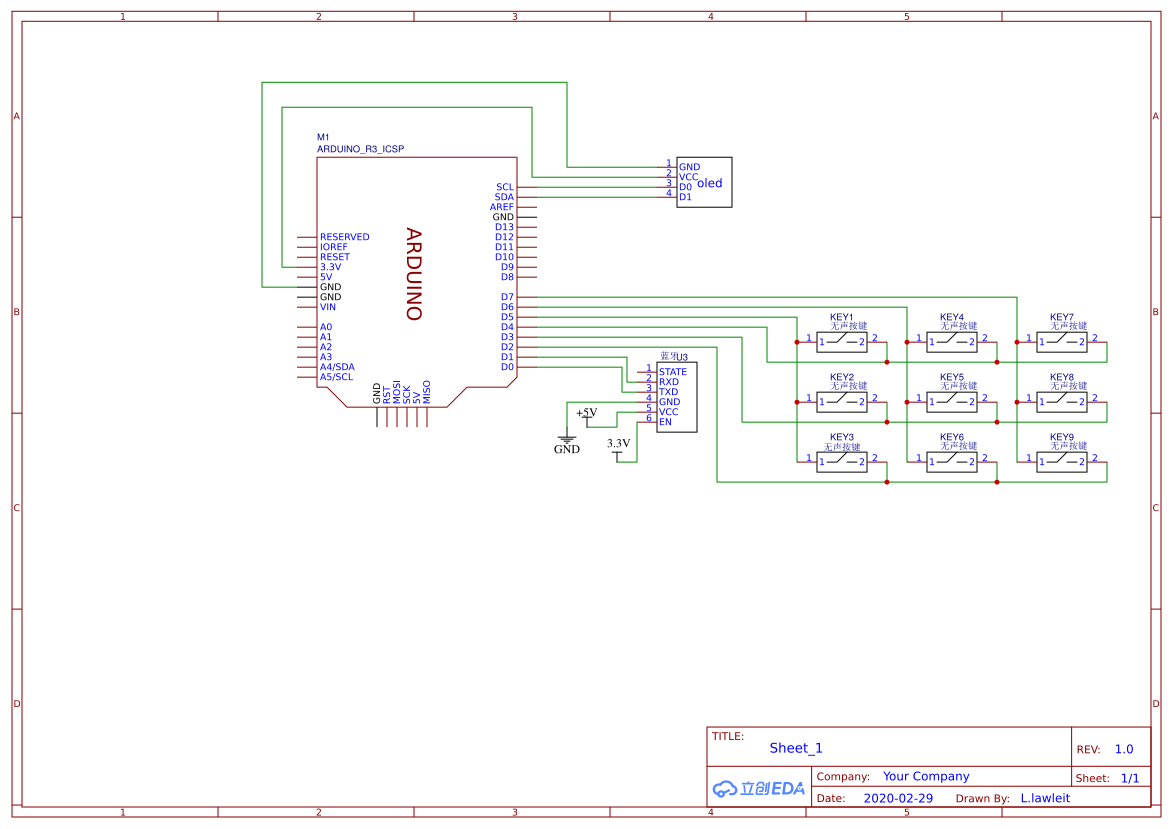Click the 立创EDA logo in title block
Screen dimensions: 1171x829
[x=758, y=788]
